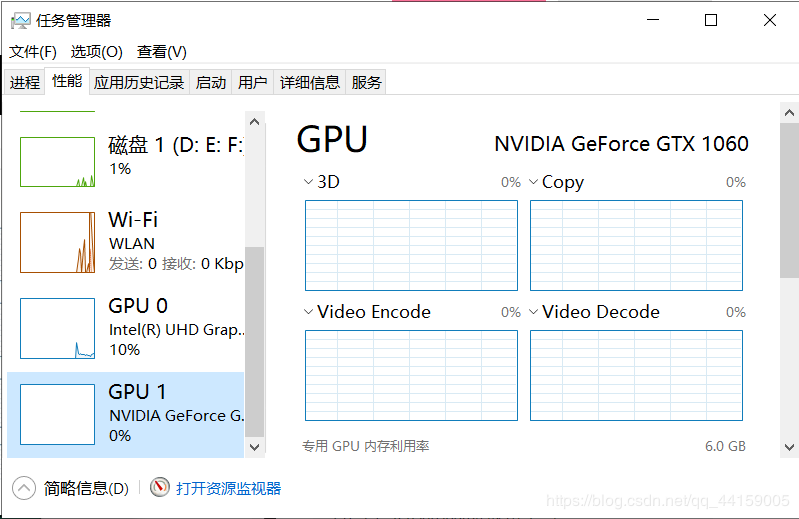
Task: Click the left panel scroll-down arrow
Action: (254, 447)
